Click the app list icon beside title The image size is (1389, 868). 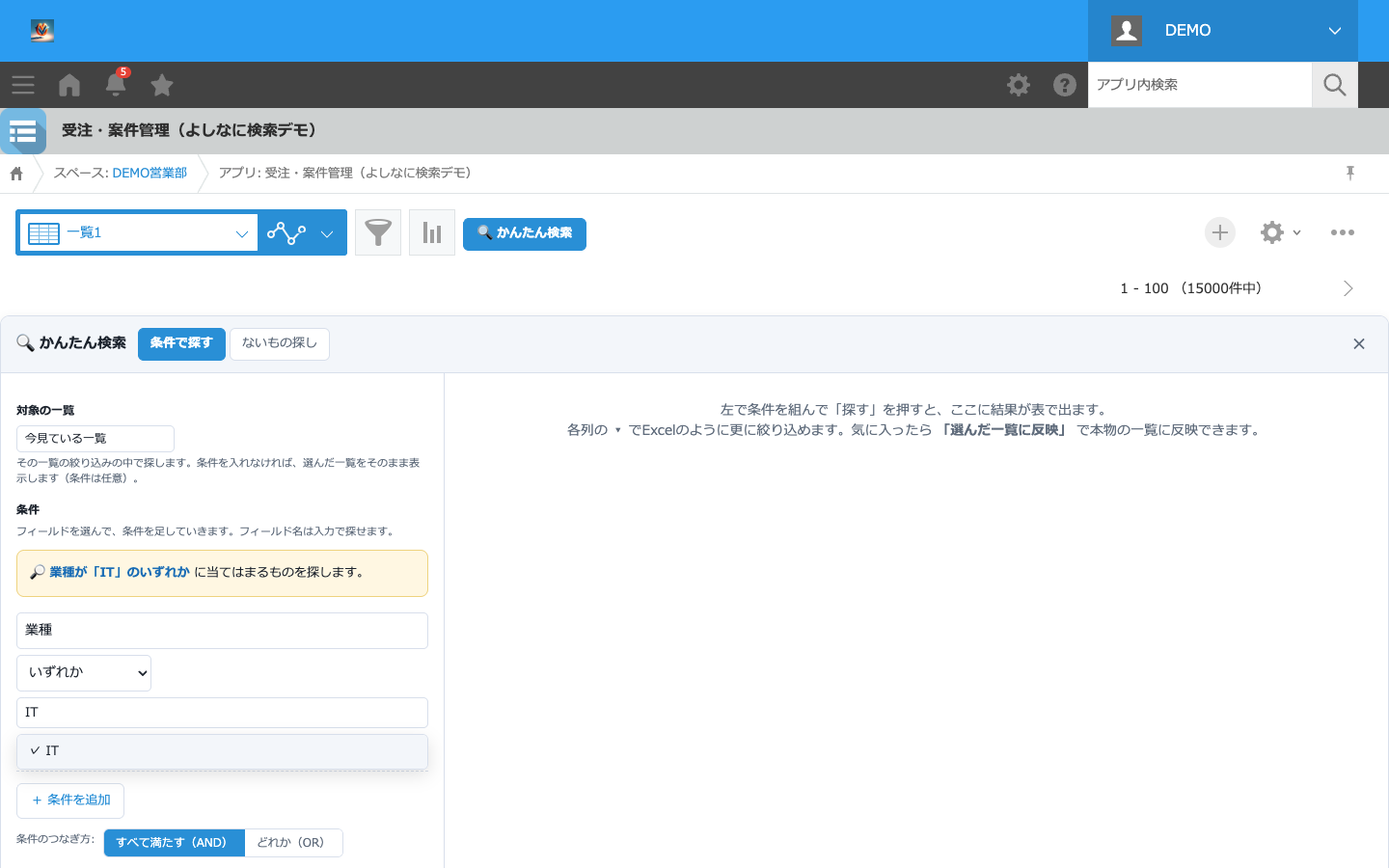tap(23, 131)
